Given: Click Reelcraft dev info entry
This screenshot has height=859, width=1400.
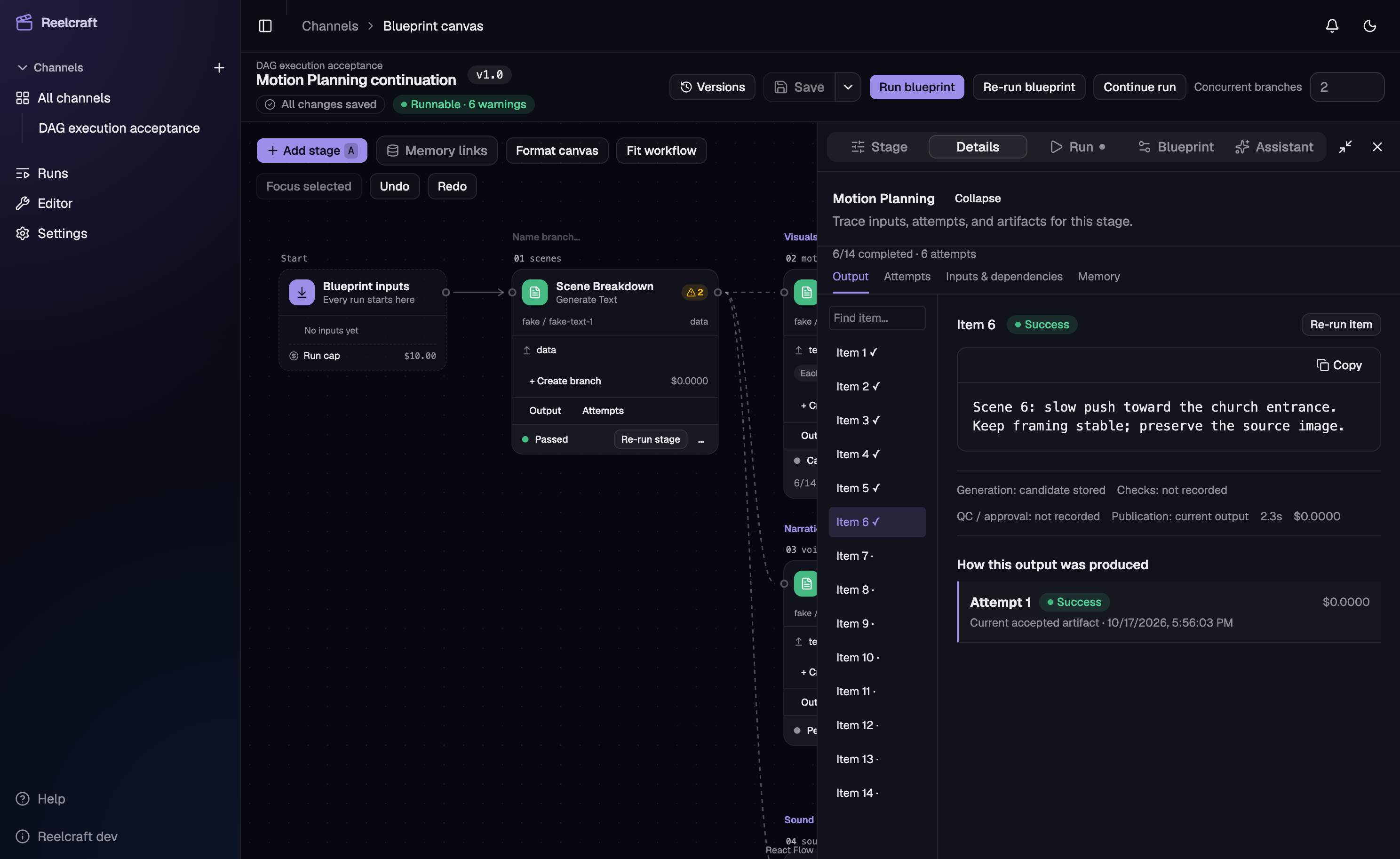Looking at the screenshot, I should [x=77, y=835].
